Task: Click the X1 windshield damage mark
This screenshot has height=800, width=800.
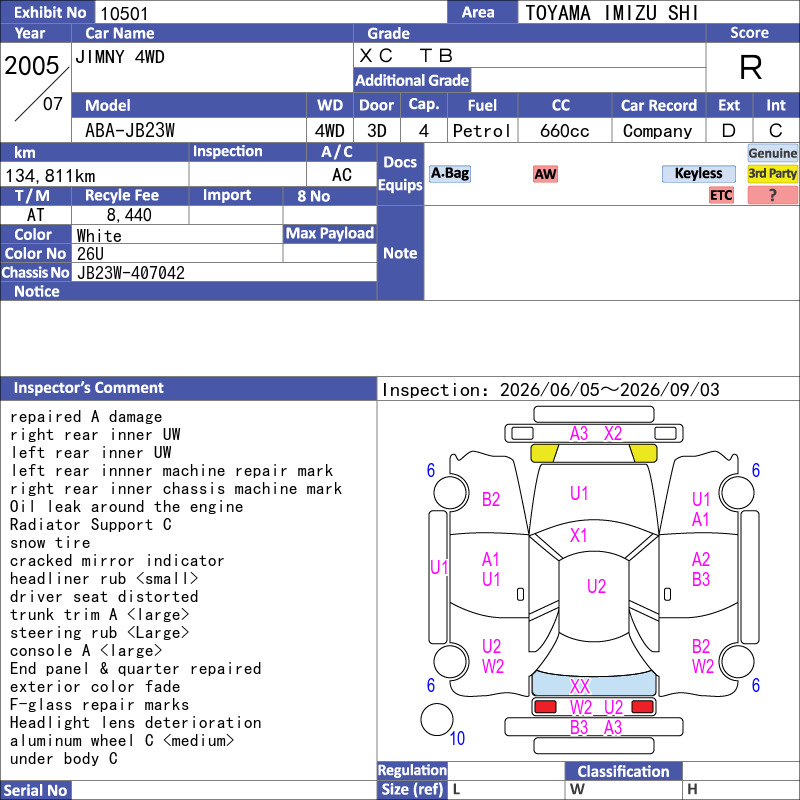Action: pos(579,535)
